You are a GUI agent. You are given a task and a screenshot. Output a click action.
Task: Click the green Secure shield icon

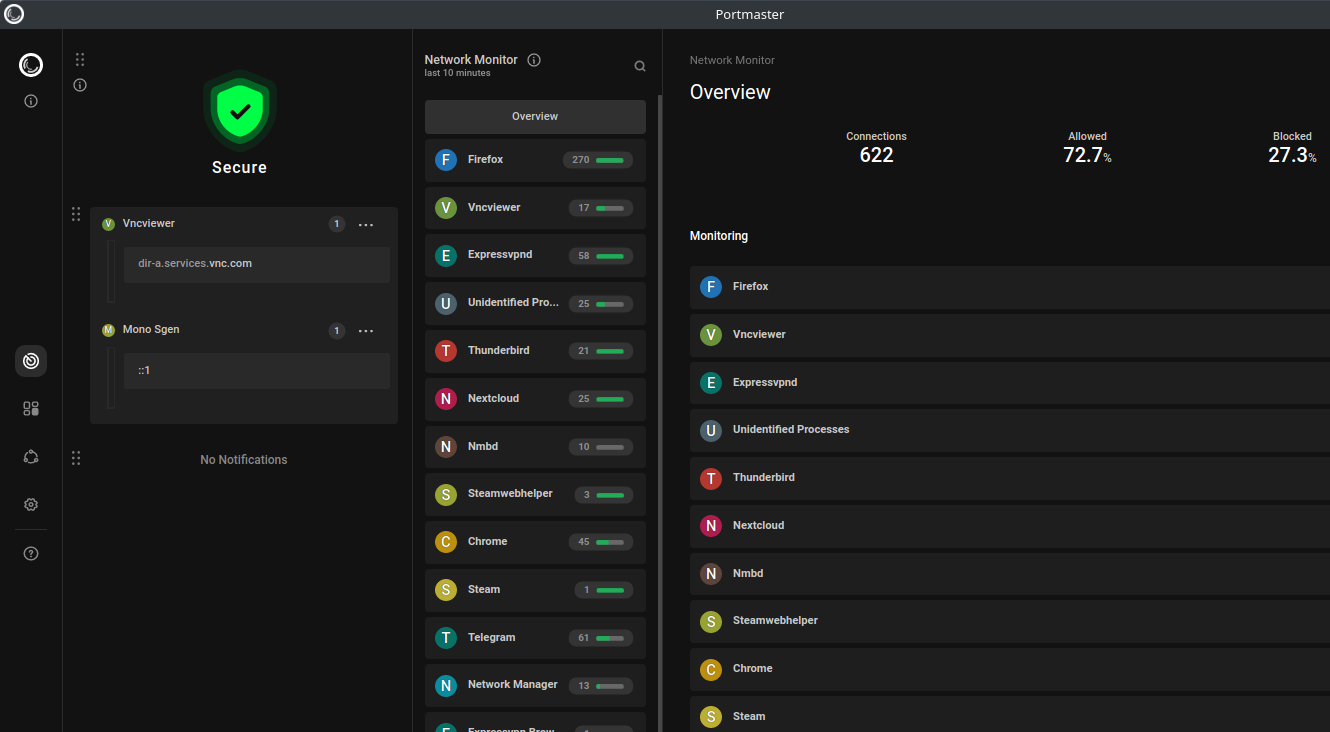point(240,109)
